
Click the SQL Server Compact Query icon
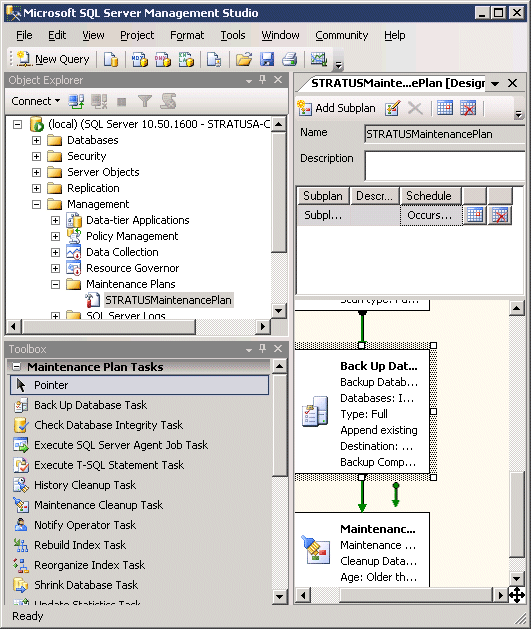tap(214, 59)
